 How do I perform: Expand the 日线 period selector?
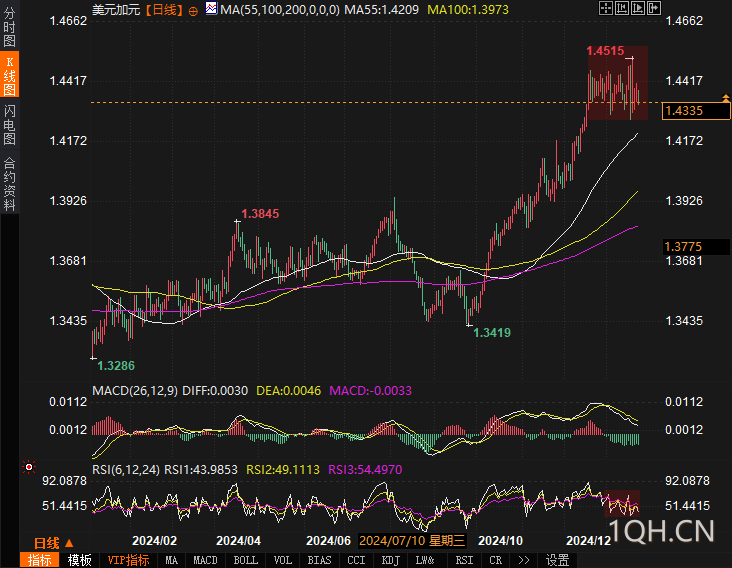click(54, 543)
